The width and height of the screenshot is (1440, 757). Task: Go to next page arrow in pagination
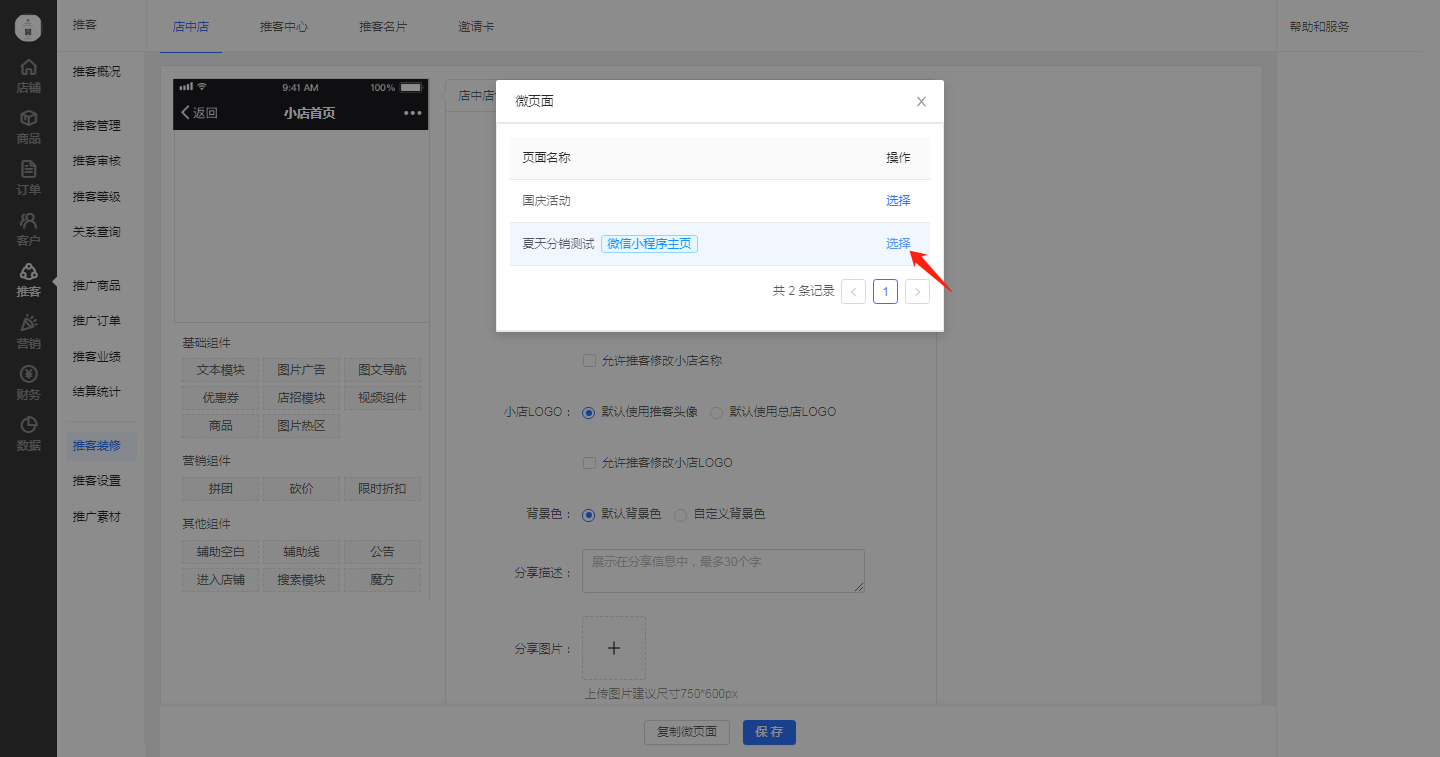click(917, 291)
